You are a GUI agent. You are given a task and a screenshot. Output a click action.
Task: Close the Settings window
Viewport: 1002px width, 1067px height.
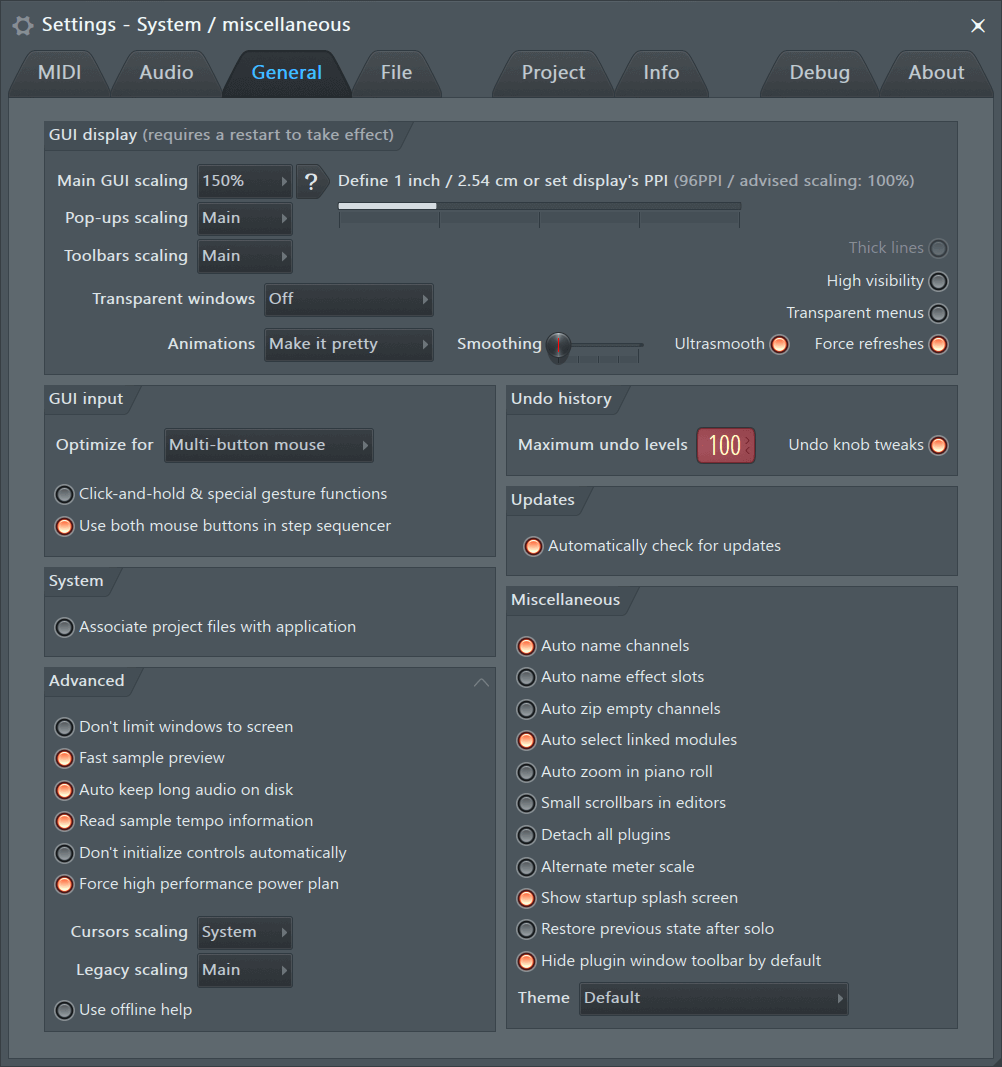click(977, 26)
